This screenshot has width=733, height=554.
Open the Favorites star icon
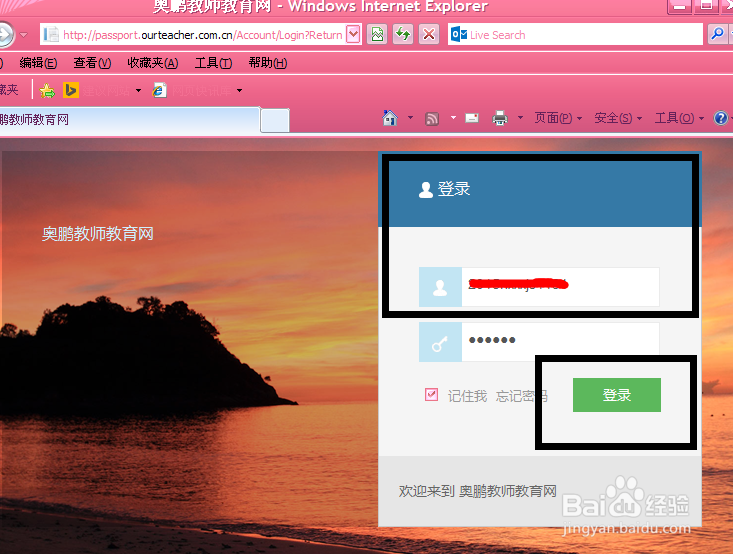tap(47, 90)
